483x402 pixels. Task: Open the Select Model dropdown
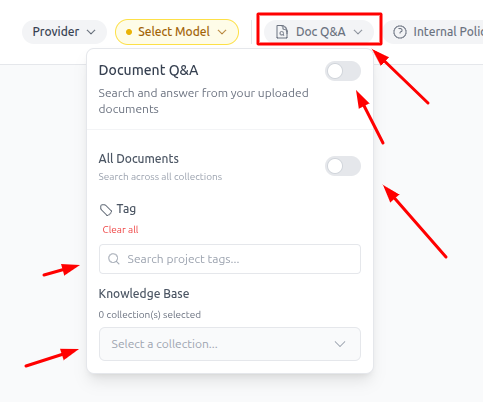[x=177, y=32]
